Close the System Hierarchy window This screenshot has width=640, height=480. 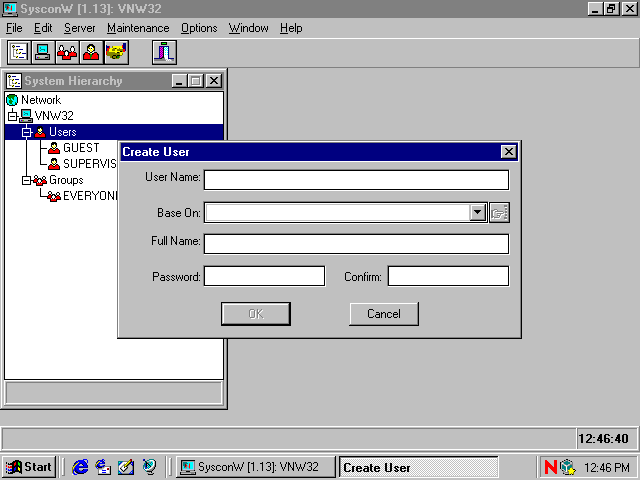(x=213, y=81)
